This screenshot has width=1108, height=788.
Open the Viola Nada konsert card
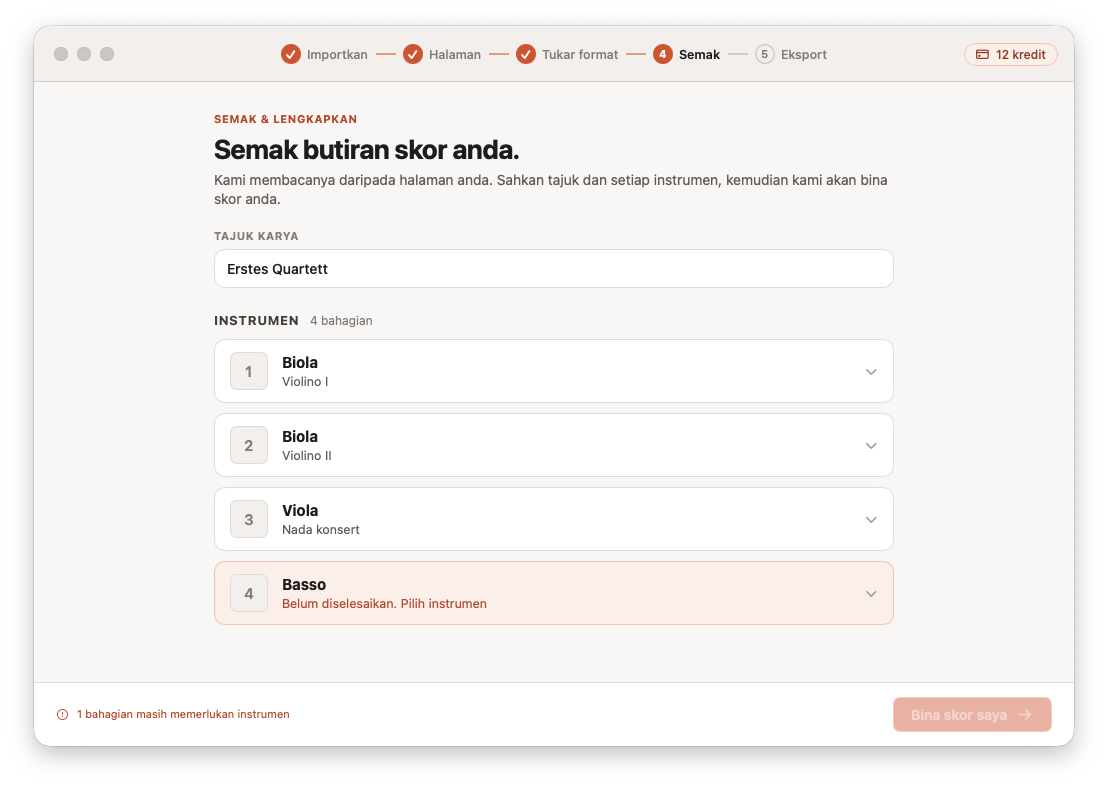click(x=554, y=519)
